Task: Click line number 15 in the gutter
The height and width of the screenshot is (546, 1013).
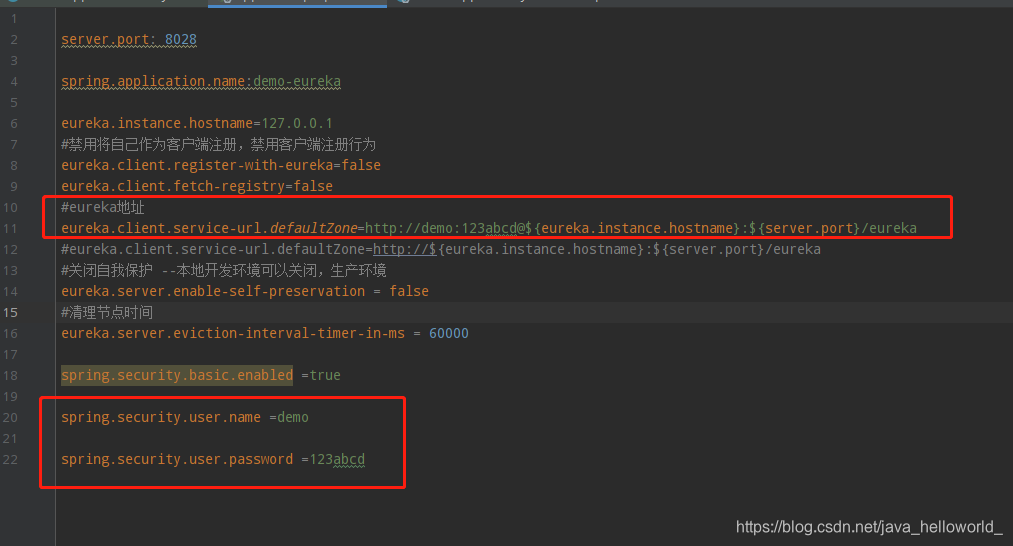Action: coord(10,312)
